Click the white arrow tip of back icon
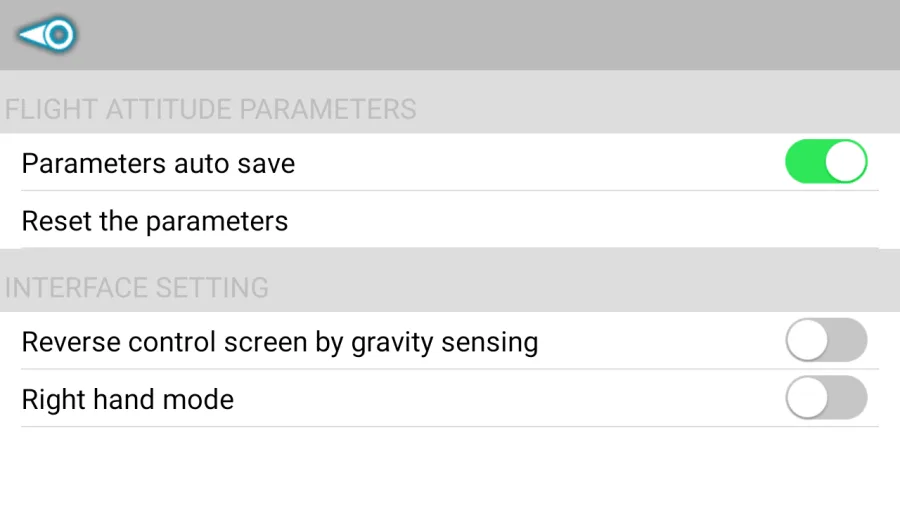The image size is (900, 506). 30,35
